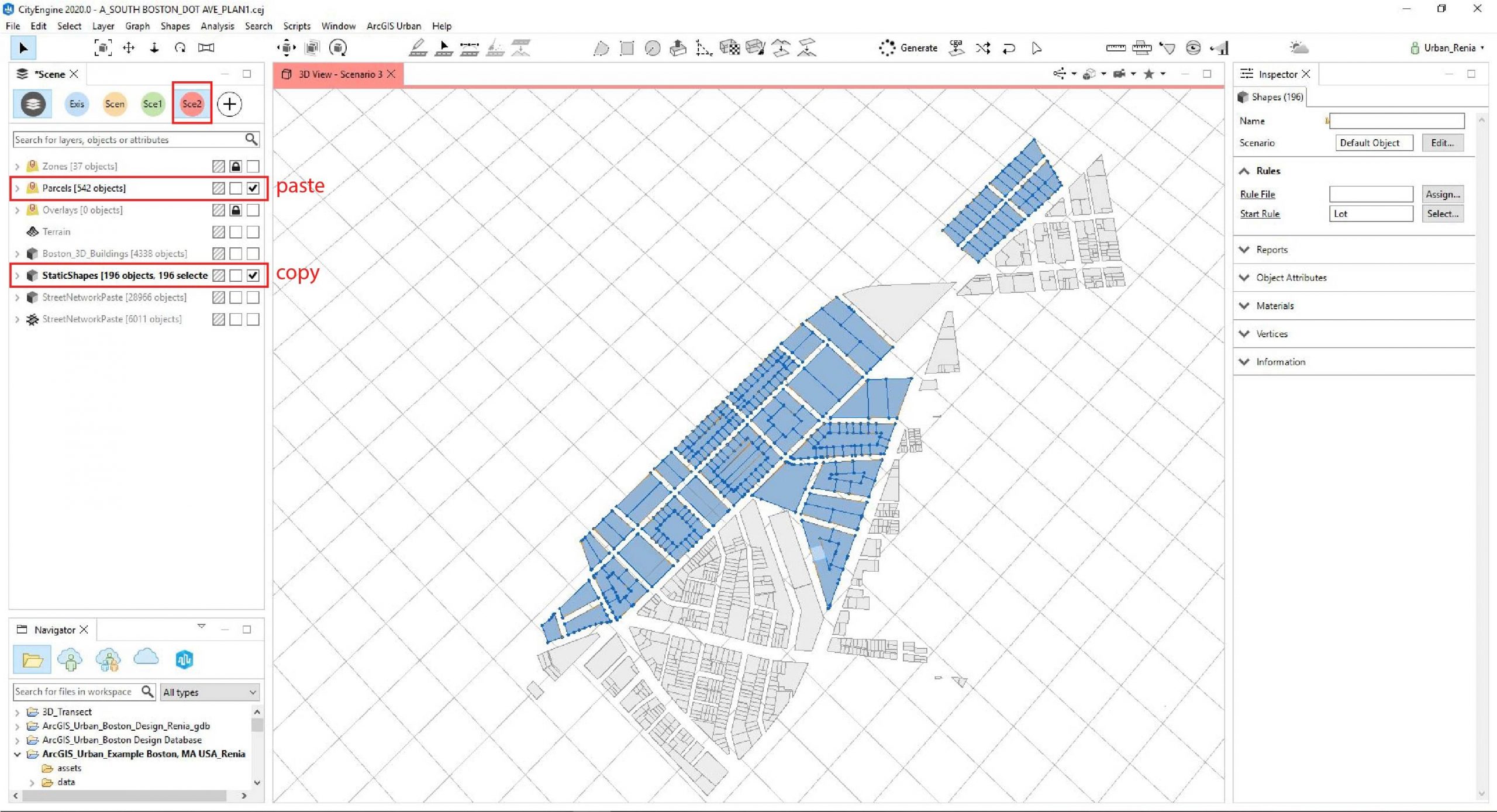
Task: Toggle visibility of StaticShapes layer
Action: pyautogui.click(x=254, y=275)
